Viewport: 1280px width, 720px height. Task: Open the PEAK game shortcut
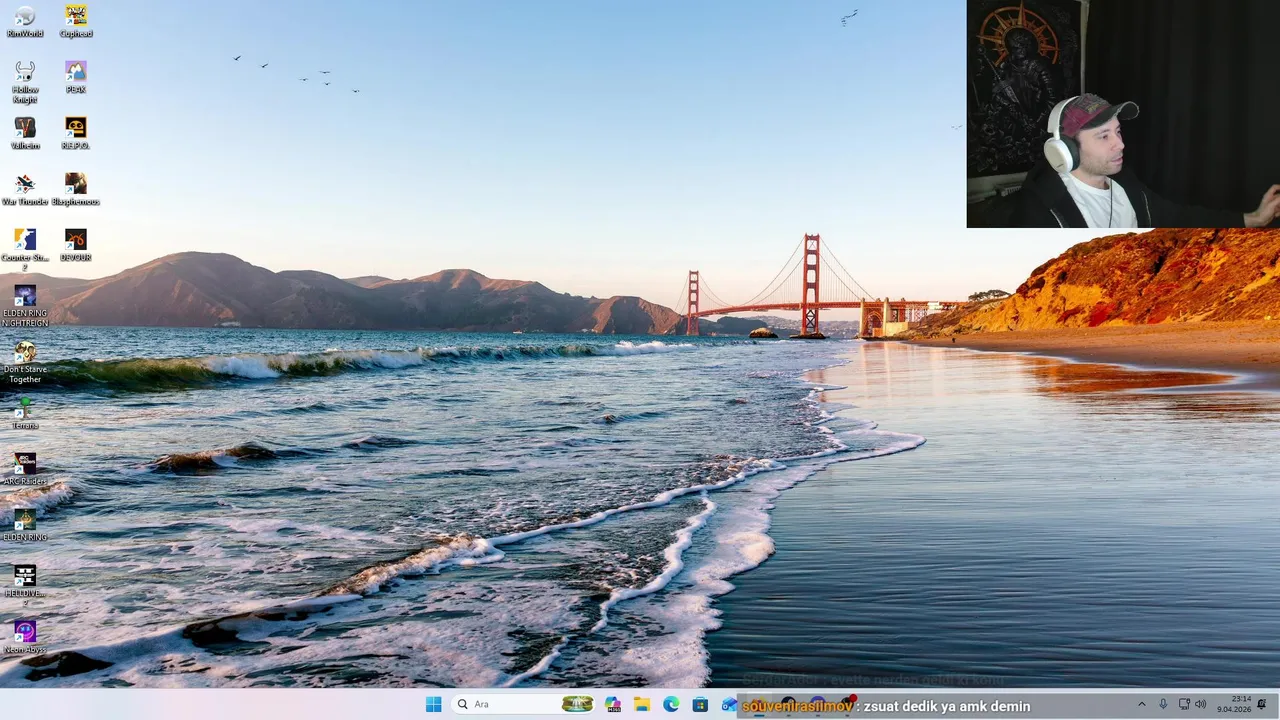tap(76, 77)
